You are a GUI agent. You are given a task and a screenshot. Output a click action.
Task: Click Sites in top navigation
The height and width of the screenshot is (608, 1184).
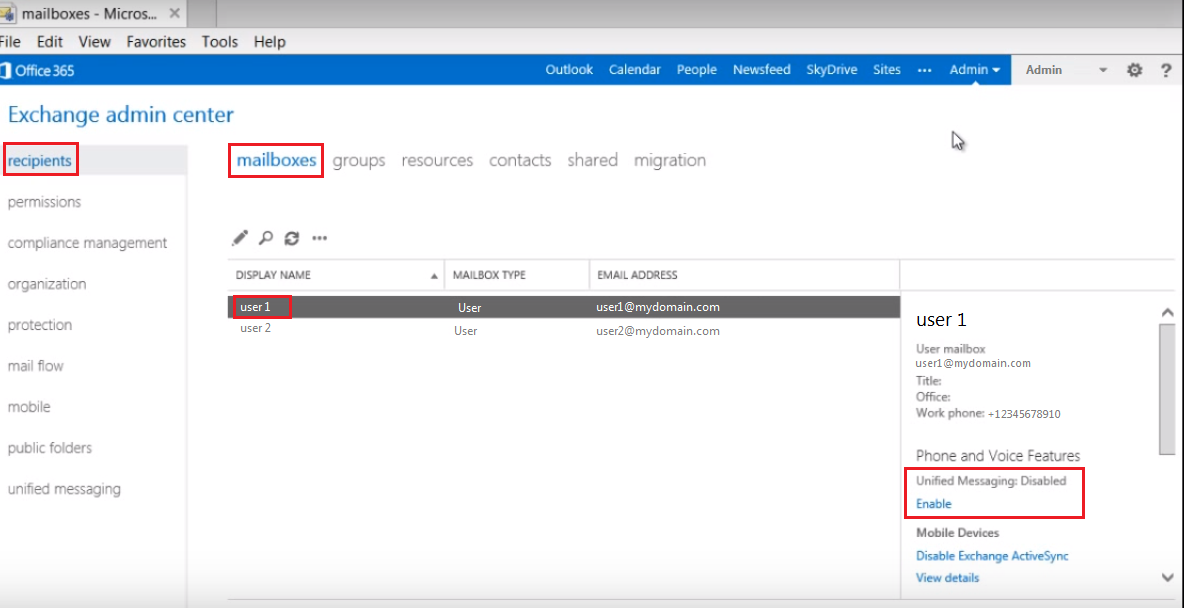pos(887,69)
